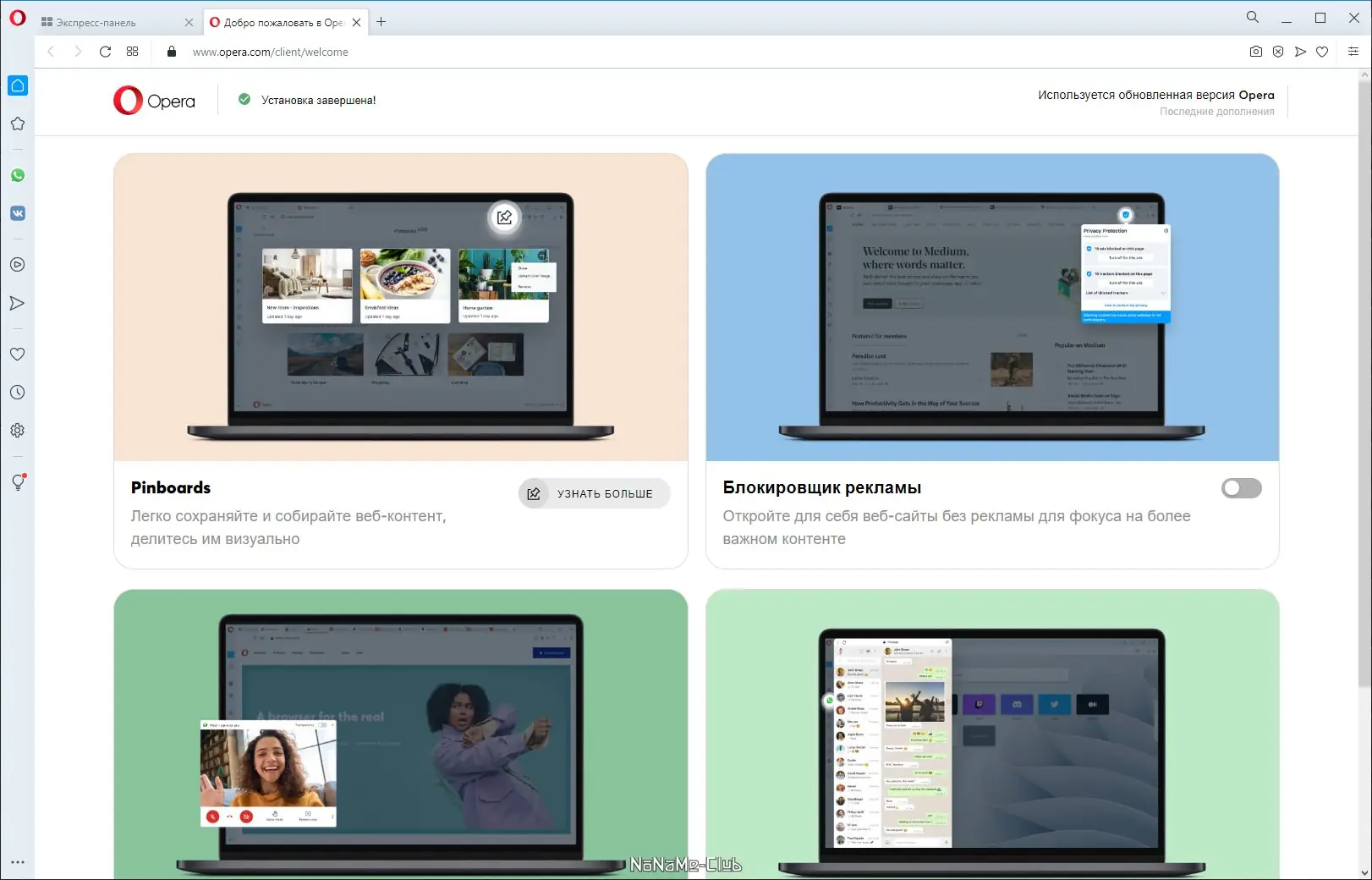Image resolution: width=1372 pixels, height=880 pixels.
Task: Click the scrollbar down arrow
Action: pyautogui.click(x=1364, y=872)
